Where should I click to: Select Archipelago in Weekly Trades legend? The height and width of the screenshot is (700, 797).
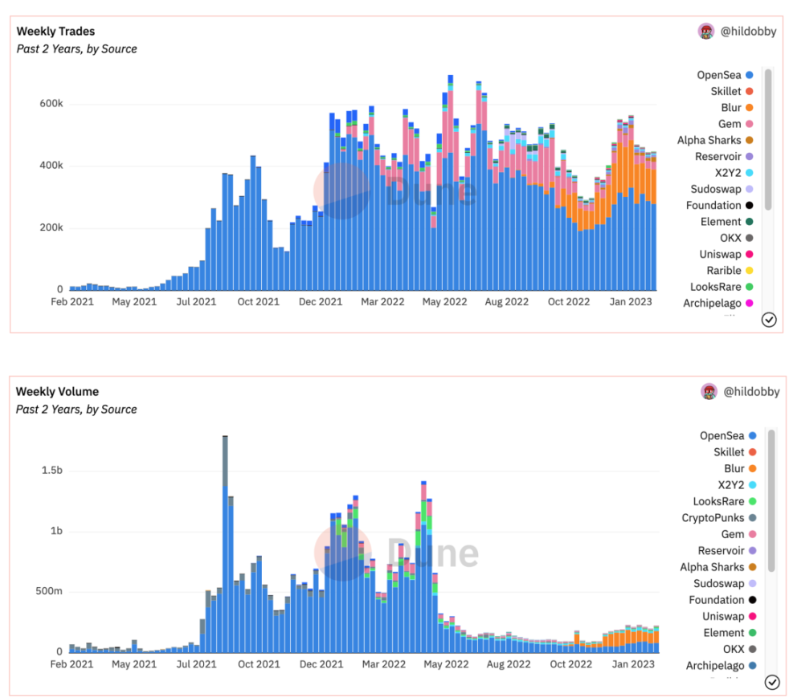[x=718, y=303]
